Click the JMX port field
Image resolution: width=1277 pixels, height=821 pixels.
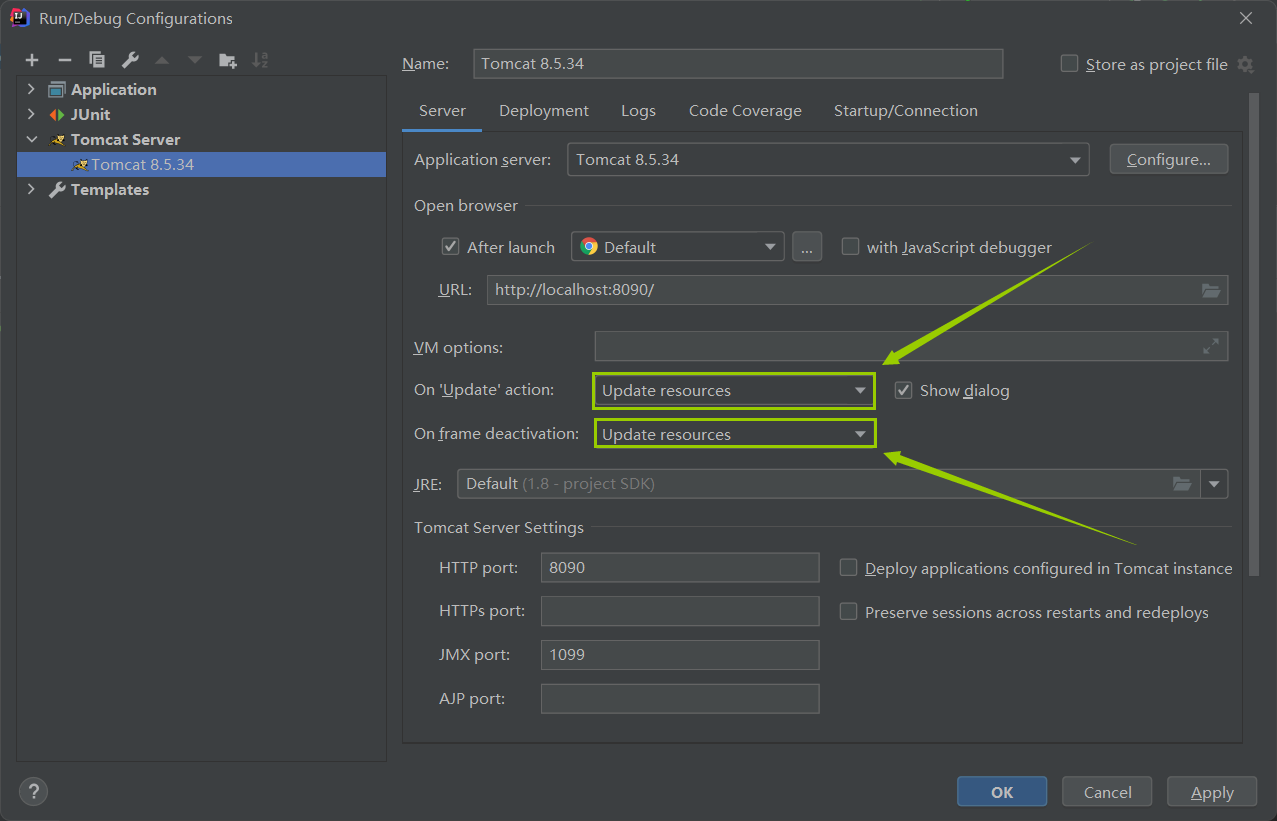[680, 655]
